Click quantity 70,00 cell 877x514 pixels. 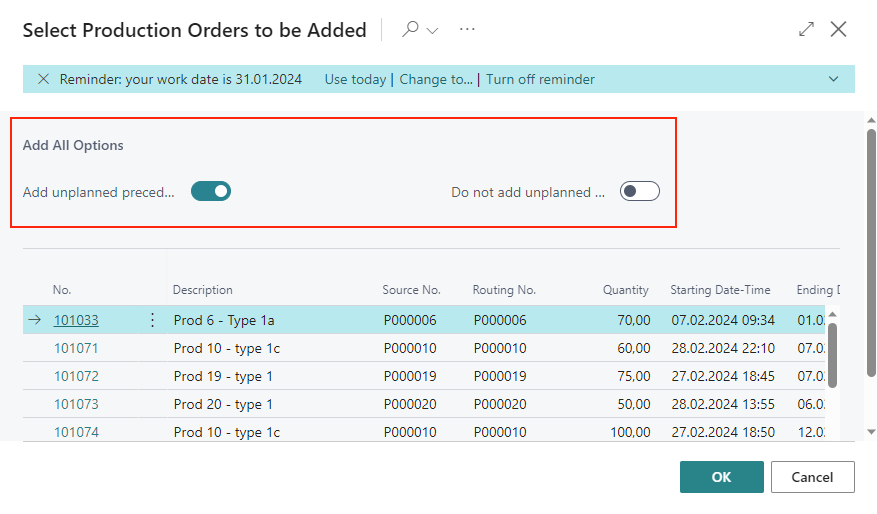(x=634, y=320)
